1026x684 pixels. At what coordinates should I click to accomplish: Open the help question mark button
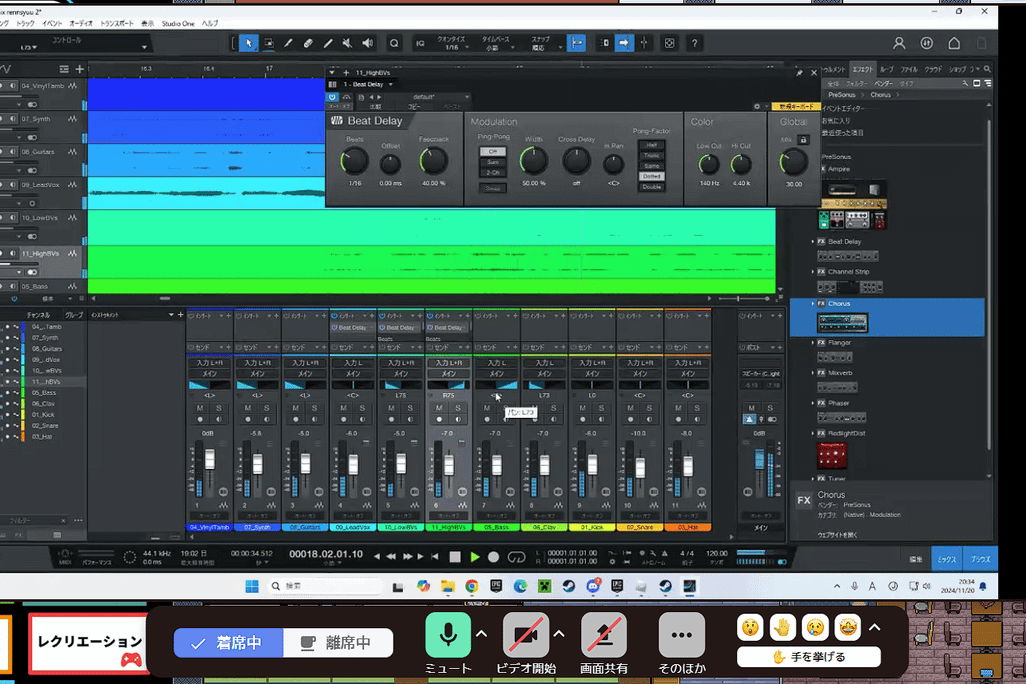click(694, 43)
